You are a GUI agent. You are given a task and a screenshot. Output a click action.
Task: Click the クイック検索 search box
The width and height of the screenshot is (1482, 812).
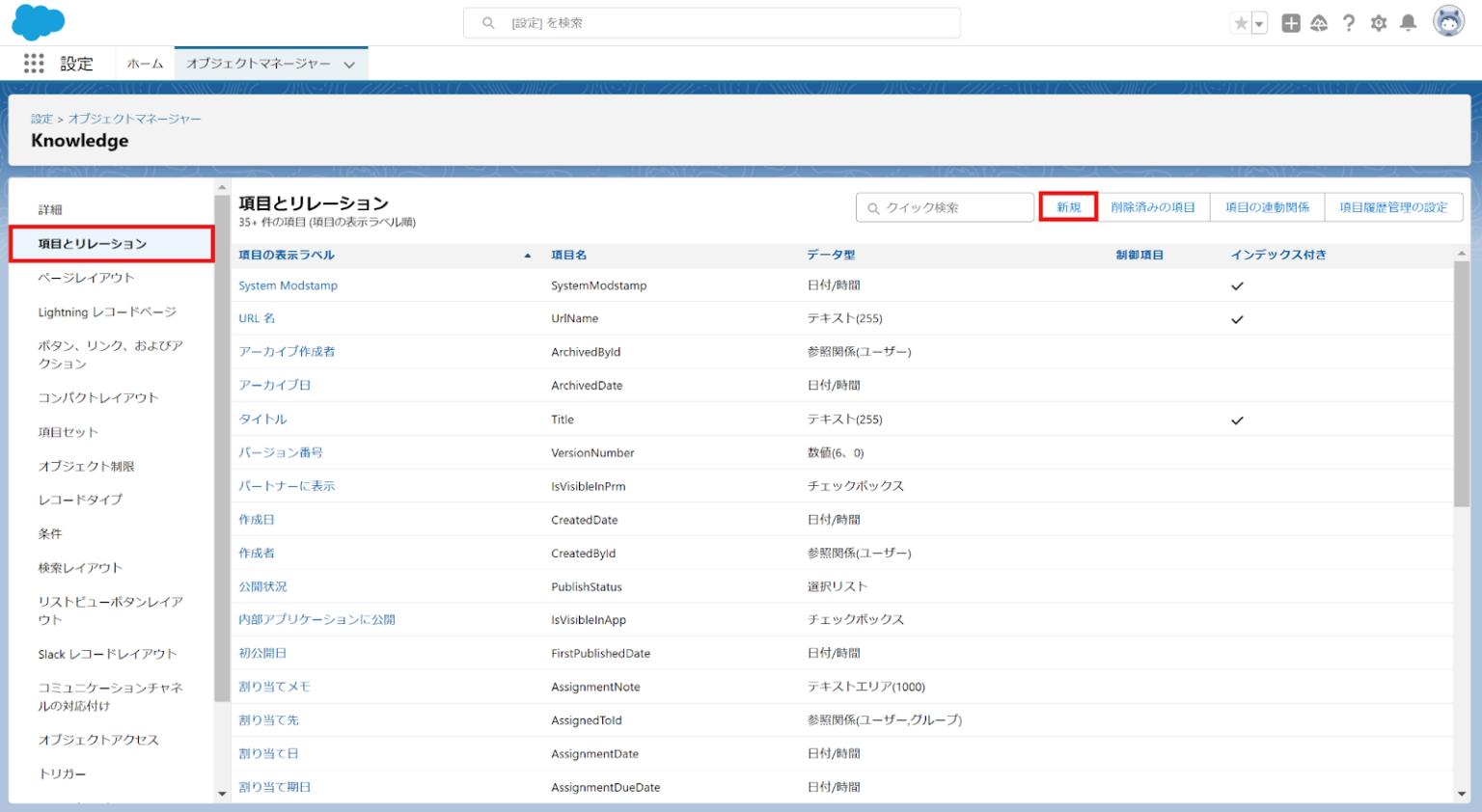[x=944, y=205]
